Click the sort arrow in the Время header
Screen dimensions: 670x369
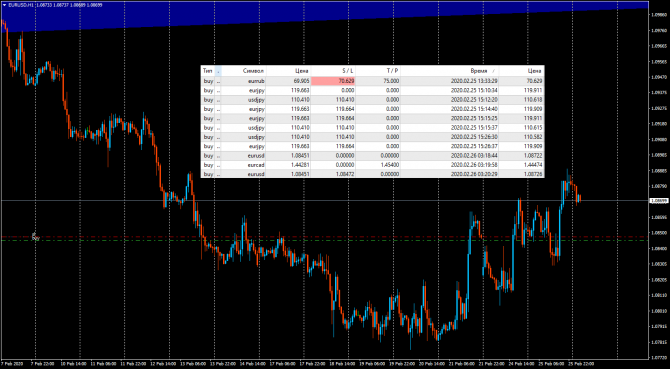click(x=494, y=71)
